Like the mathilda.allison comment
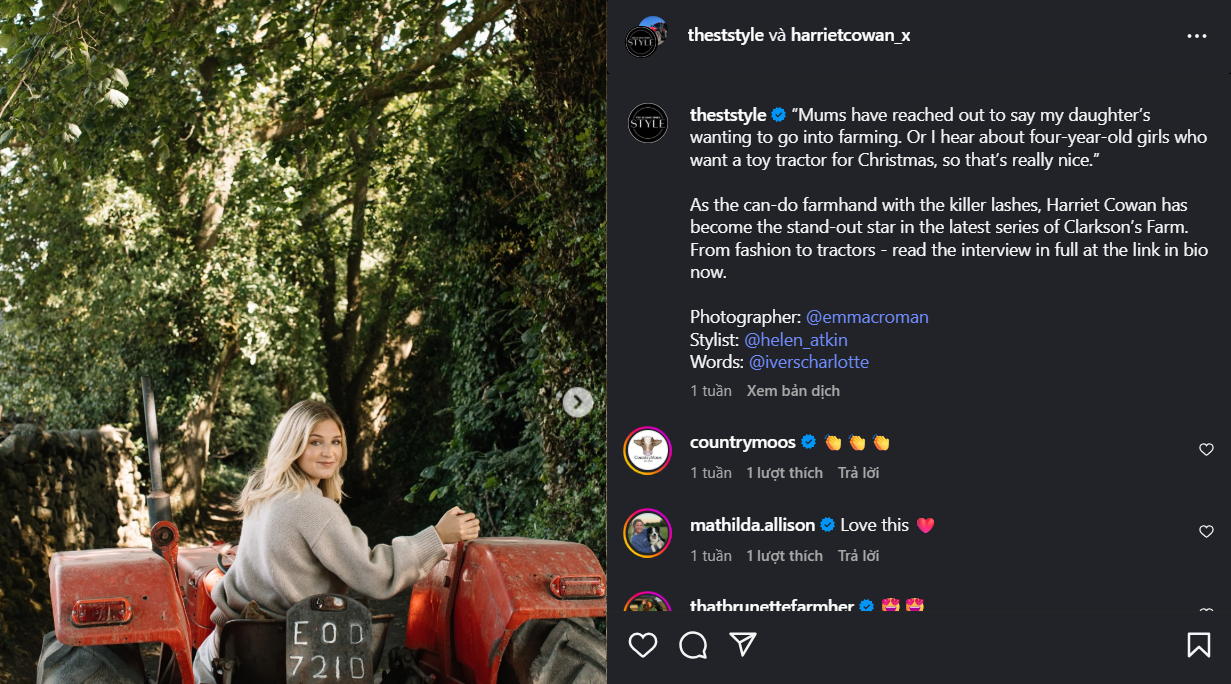The width and height of the screenshot is (1231, 684). (x=1206, y=532)
